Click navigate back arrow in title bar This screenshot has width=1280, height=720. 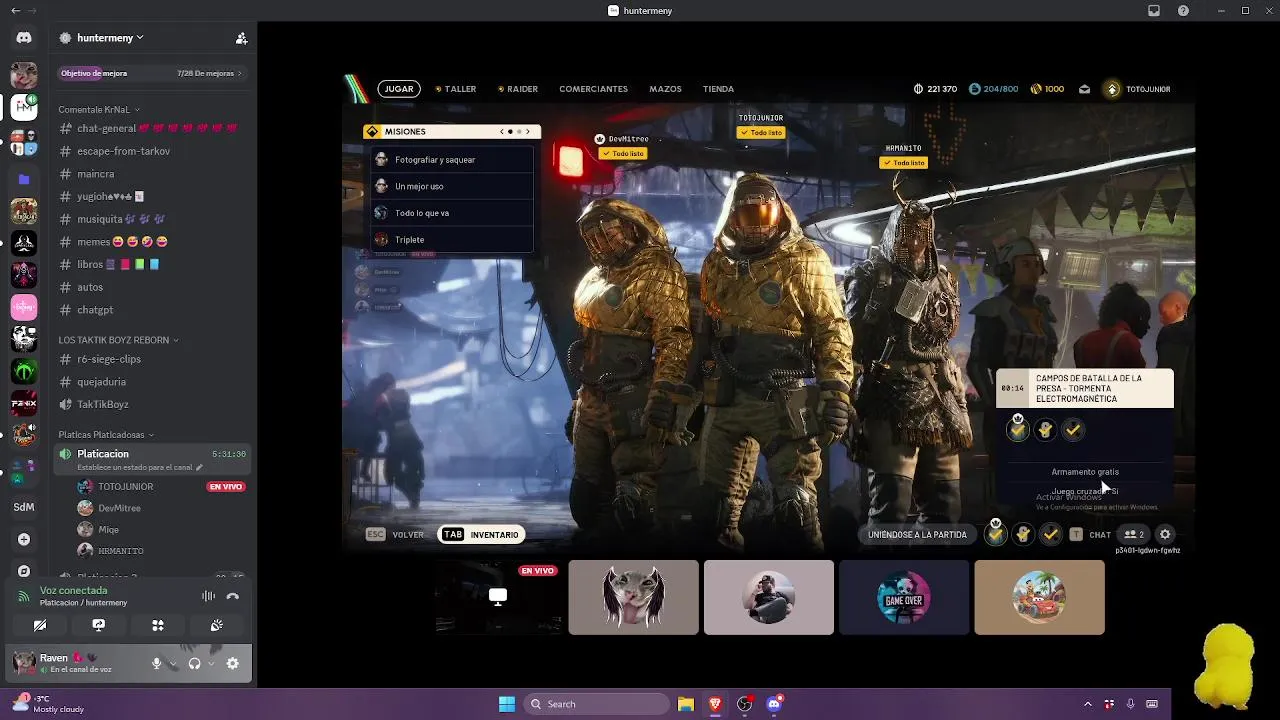[15, 10]
